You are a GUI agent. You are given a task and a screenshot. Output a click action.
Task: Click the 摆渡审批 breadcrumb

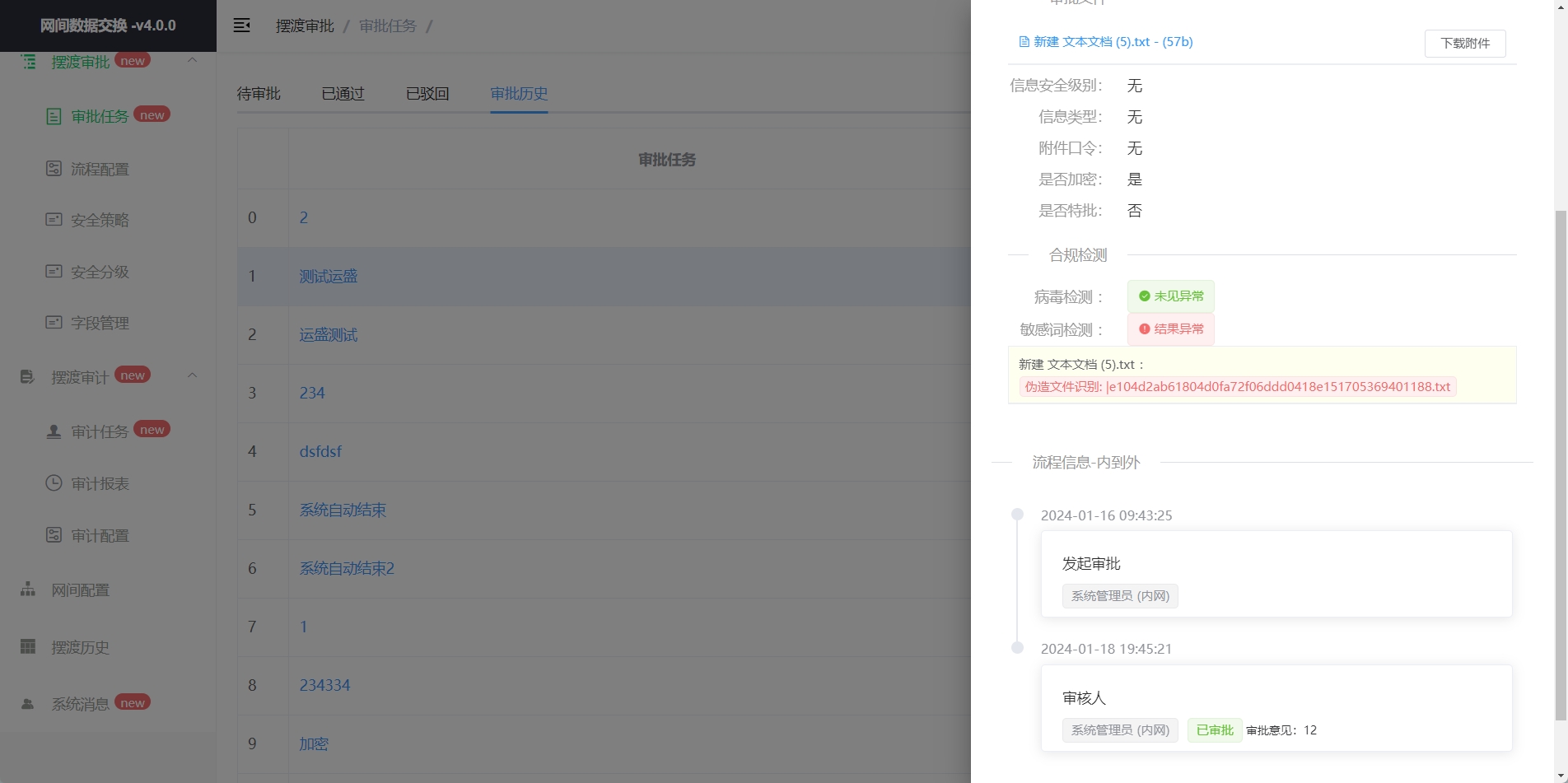(x=305, y=26)
